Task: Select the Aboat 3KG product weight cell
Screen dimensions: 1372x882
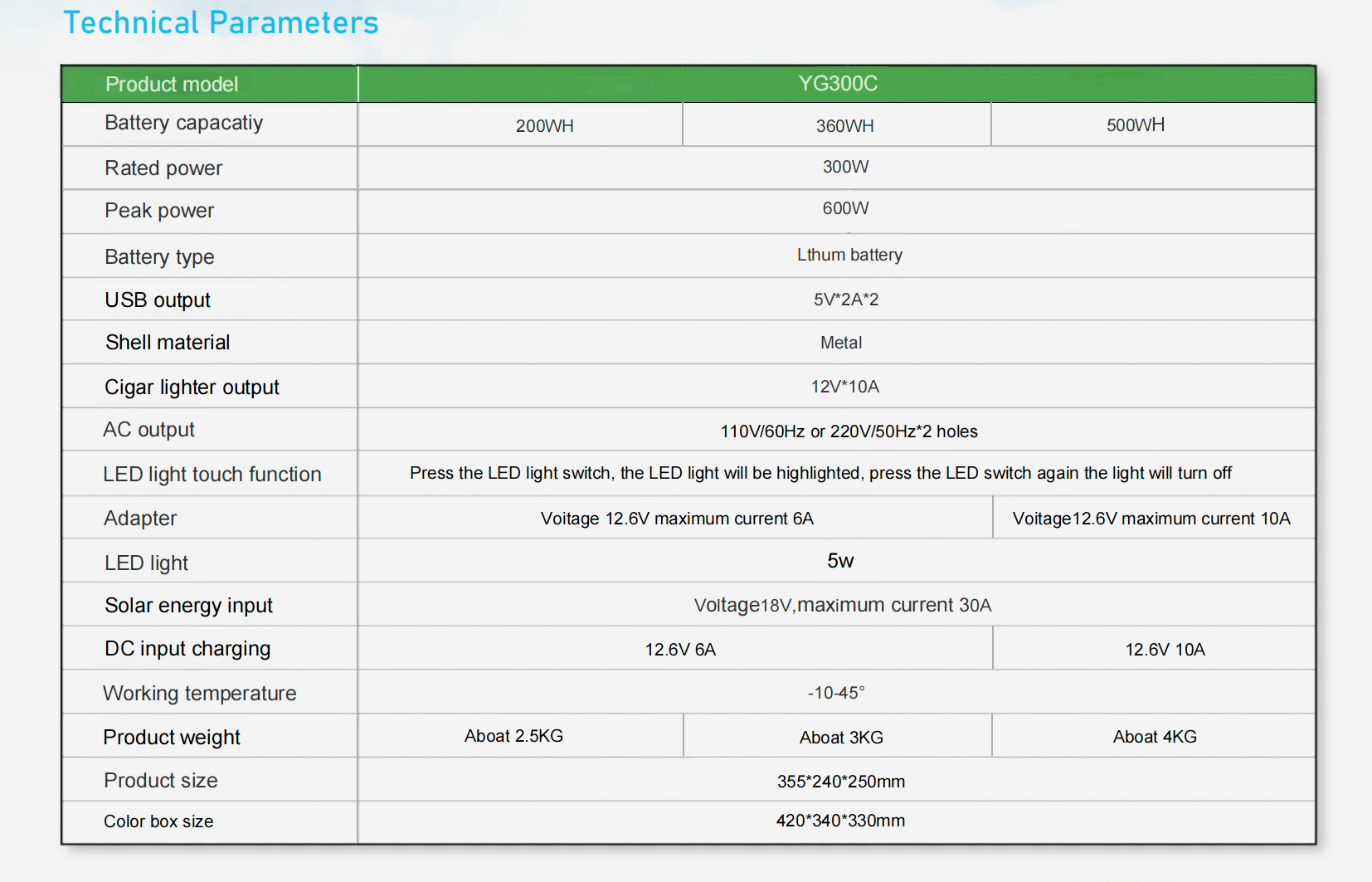Action: click(841, 738)
